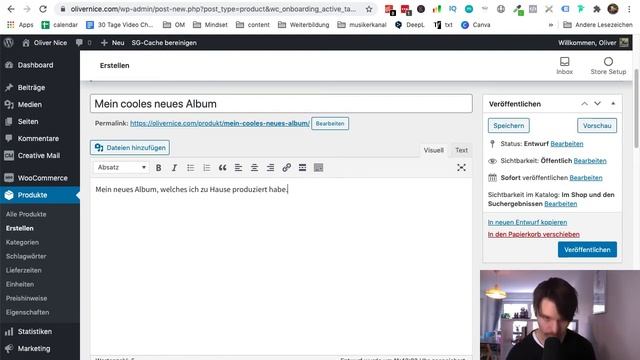
Task: Open the WordPress logo menu
Action: click(9, 42)
